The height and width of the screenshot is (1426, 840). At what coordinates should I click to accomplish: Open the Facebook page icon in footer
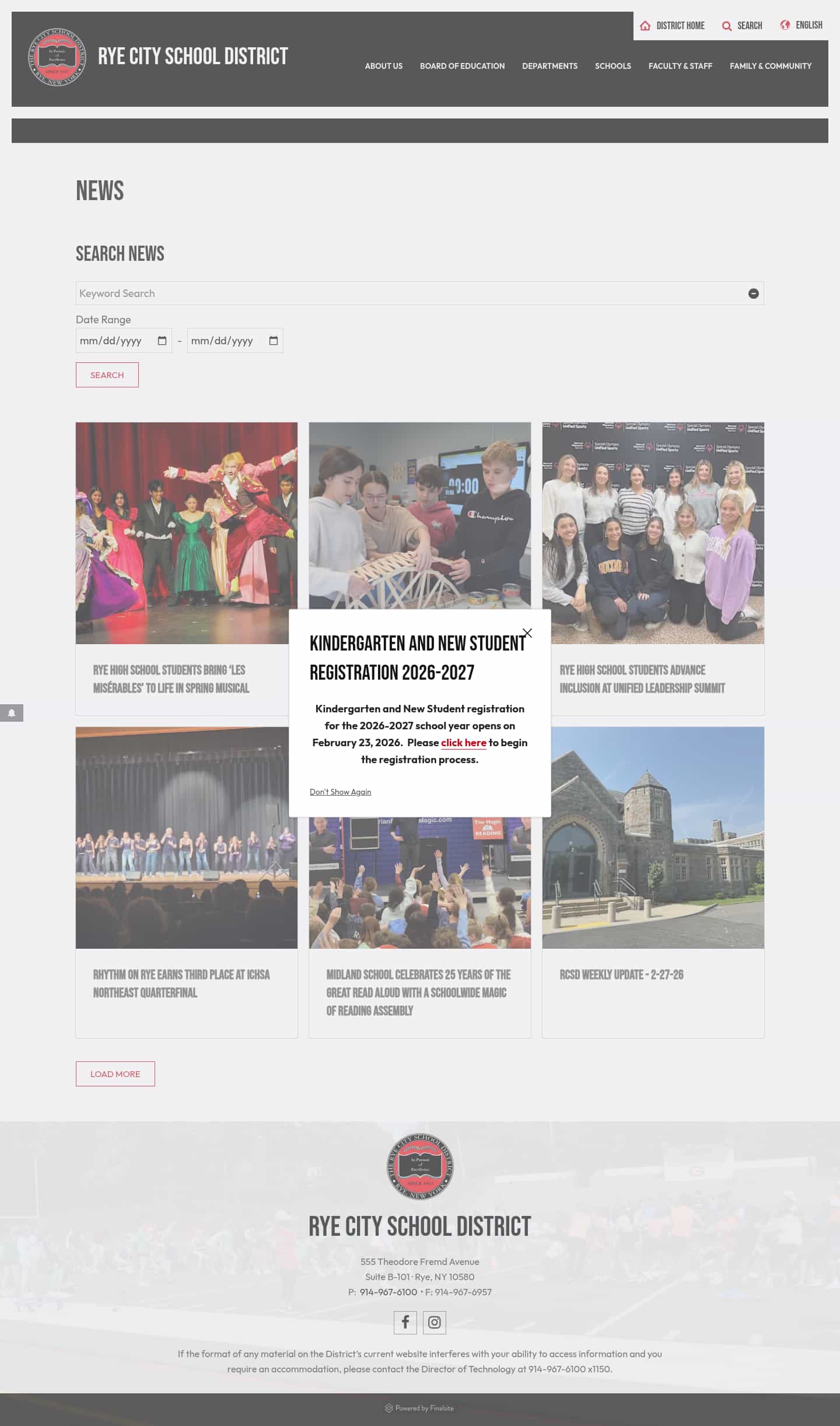tap(405, 1323)
